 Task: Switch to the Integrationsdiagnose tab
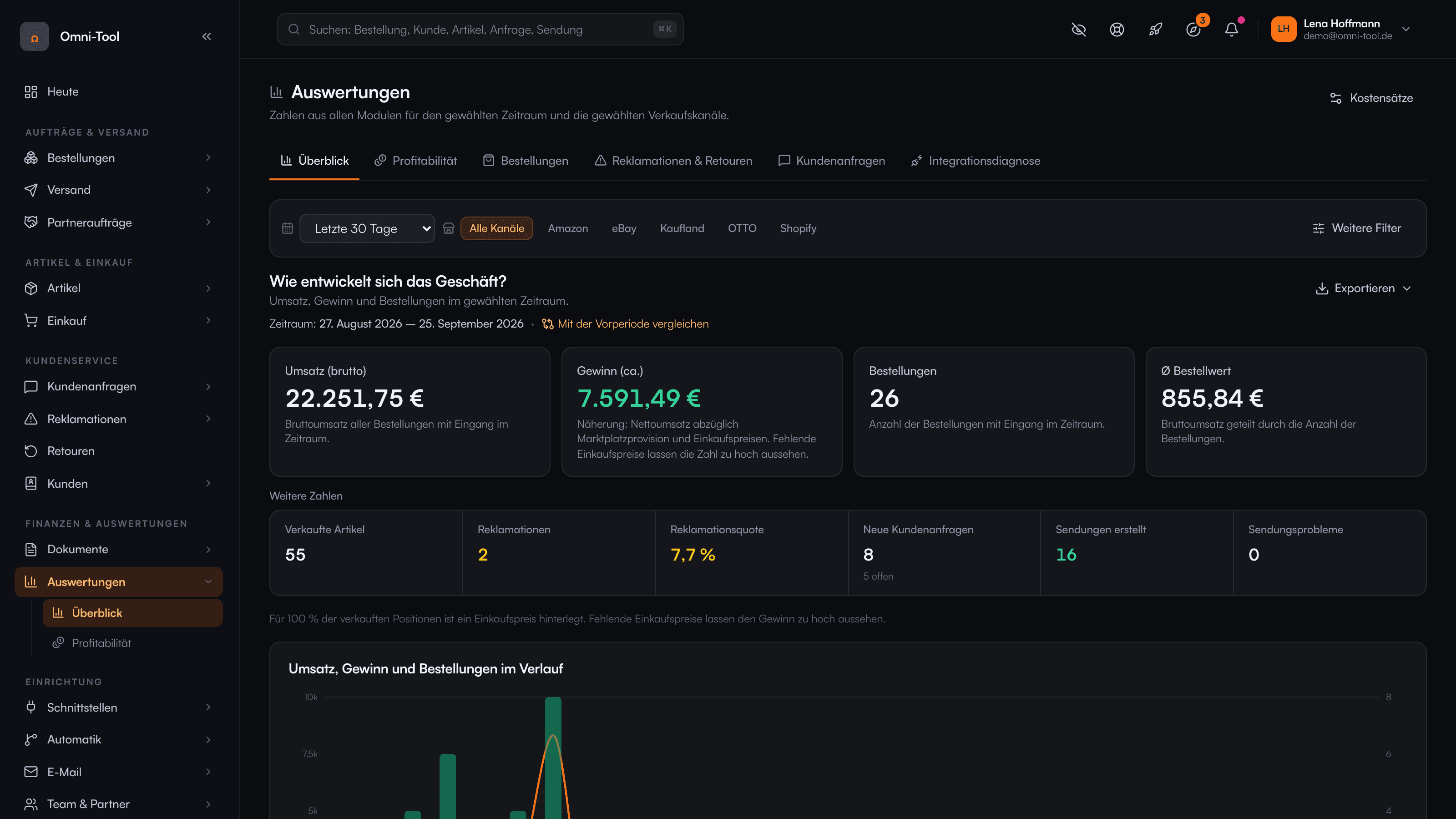tap(976, 161)
